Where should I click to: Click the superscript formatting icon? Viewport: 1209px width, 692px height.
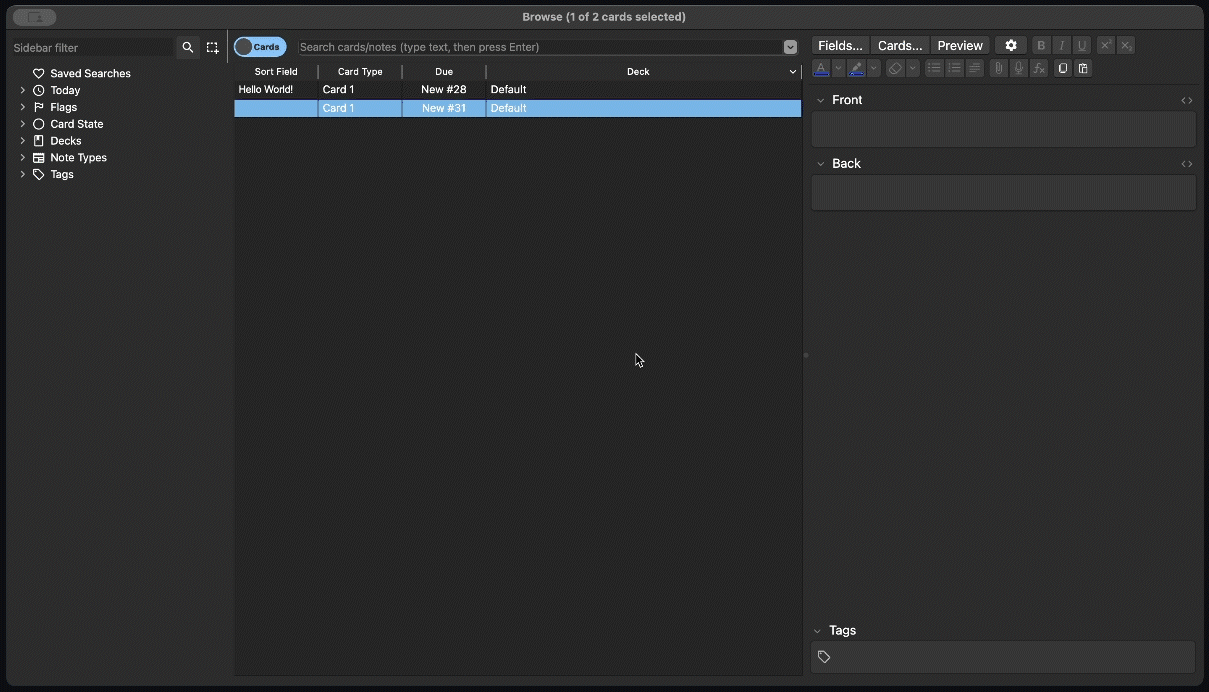pyautogui.click(x=1105, y=46)
